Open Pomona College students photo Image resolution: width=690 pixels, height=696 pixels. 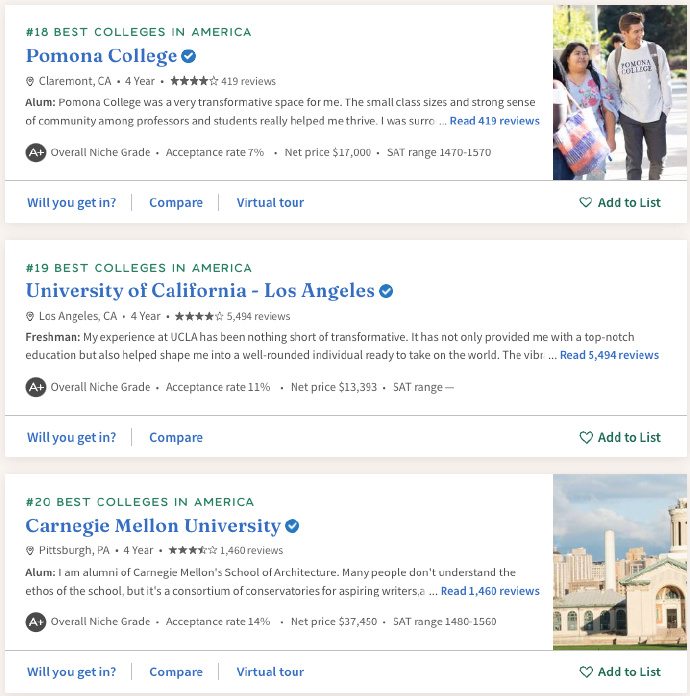pyautogui.click(x=620, y=92)
